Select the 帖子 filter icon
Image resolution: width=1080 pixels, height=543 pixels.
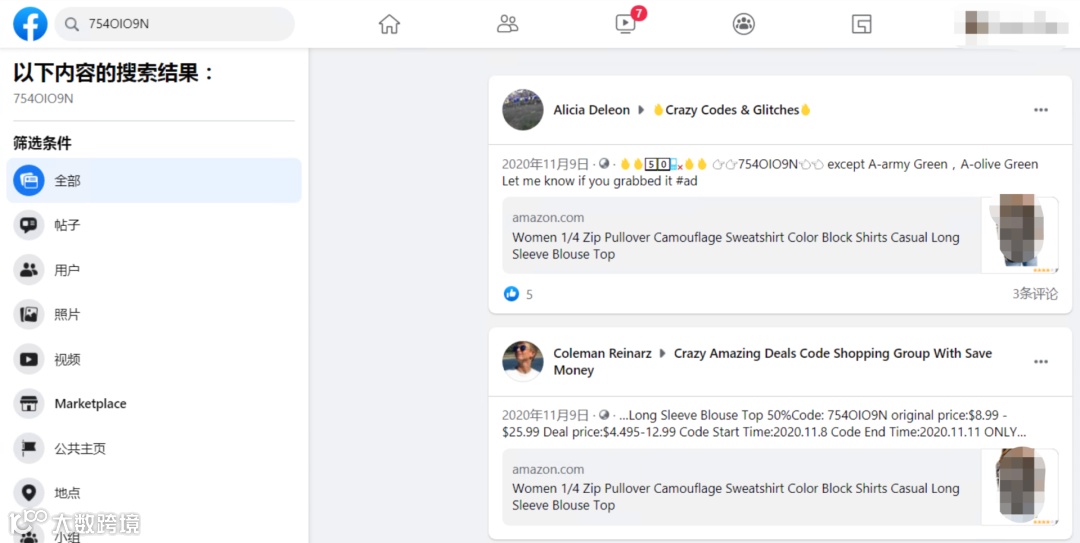29,225
